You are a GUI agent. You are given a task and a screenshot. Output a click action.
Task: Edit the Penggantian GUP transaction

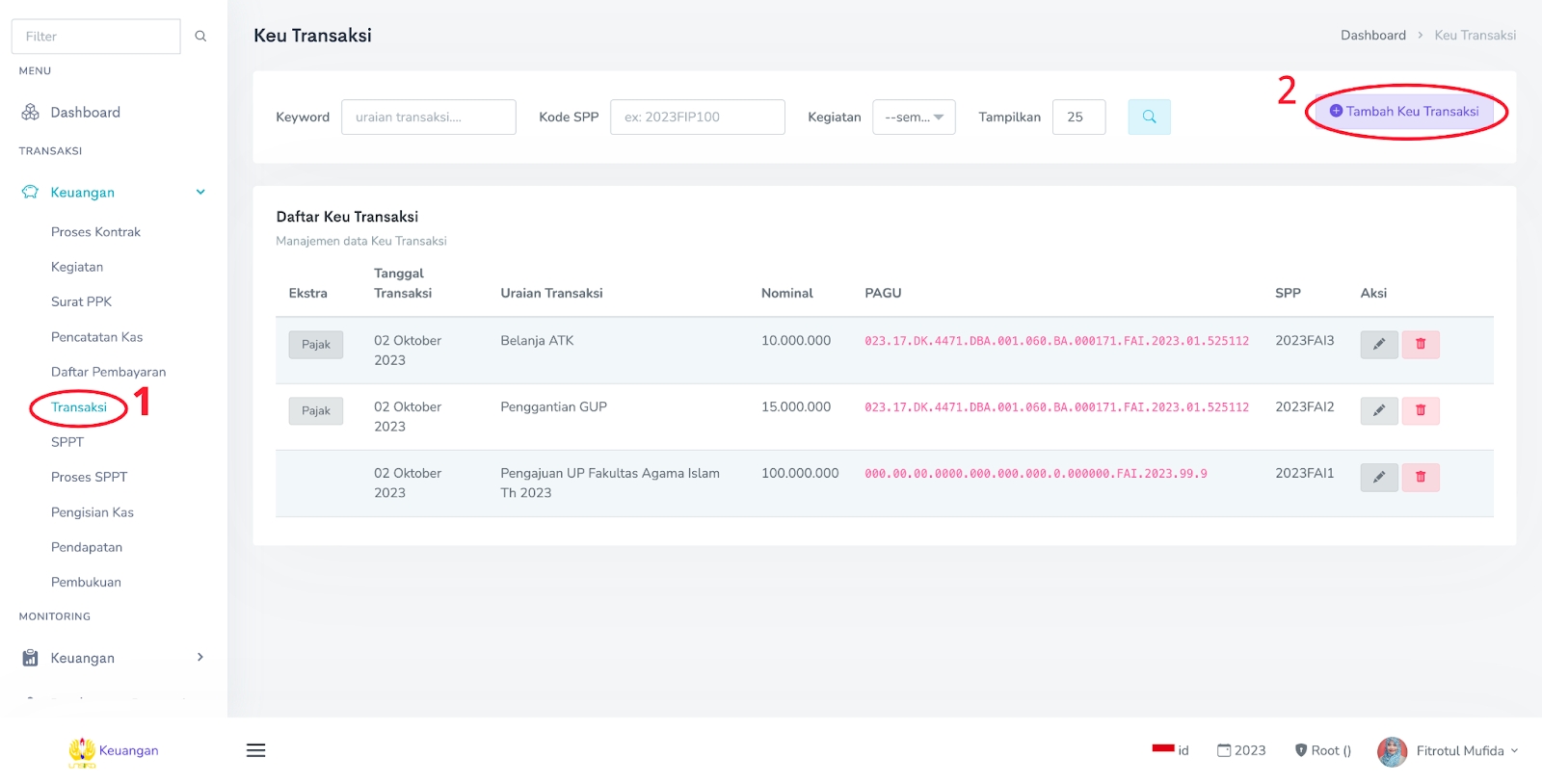click(1378, 411)
